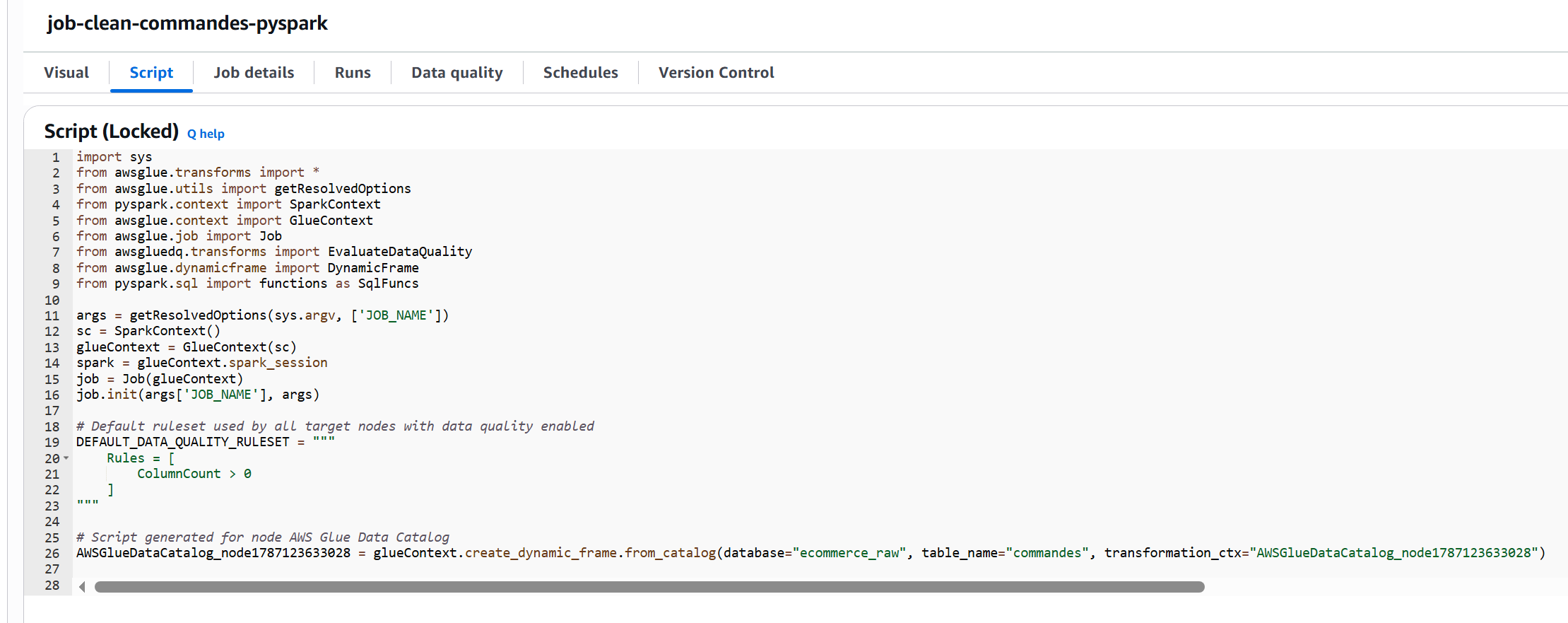Click line number 19 in the gutter
This screenshot has width=1568, height=623.
tap(52, 442)
